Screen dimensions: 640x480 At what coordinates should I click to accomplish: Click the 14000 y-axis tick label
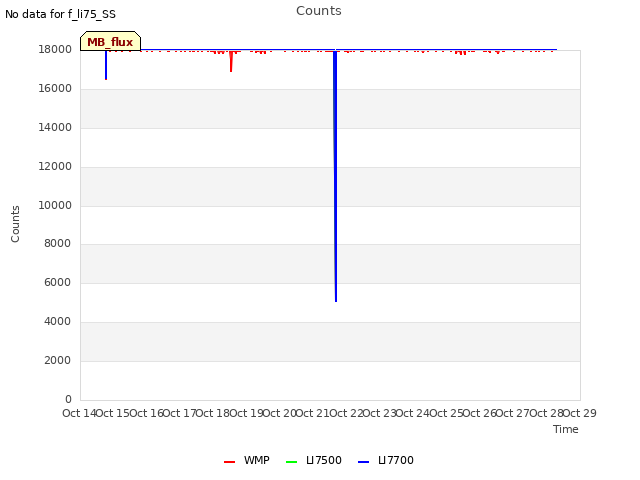55,127
